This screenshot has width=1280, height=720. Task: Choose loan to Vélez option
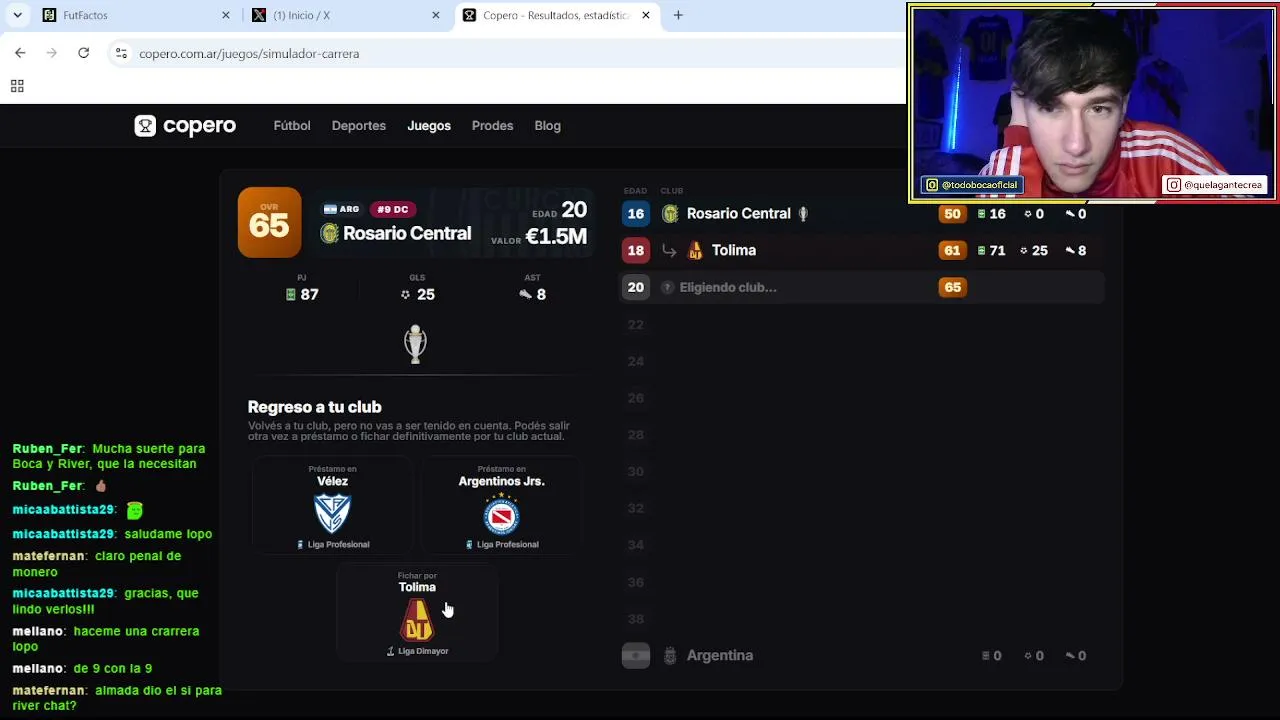click(332, 506)
